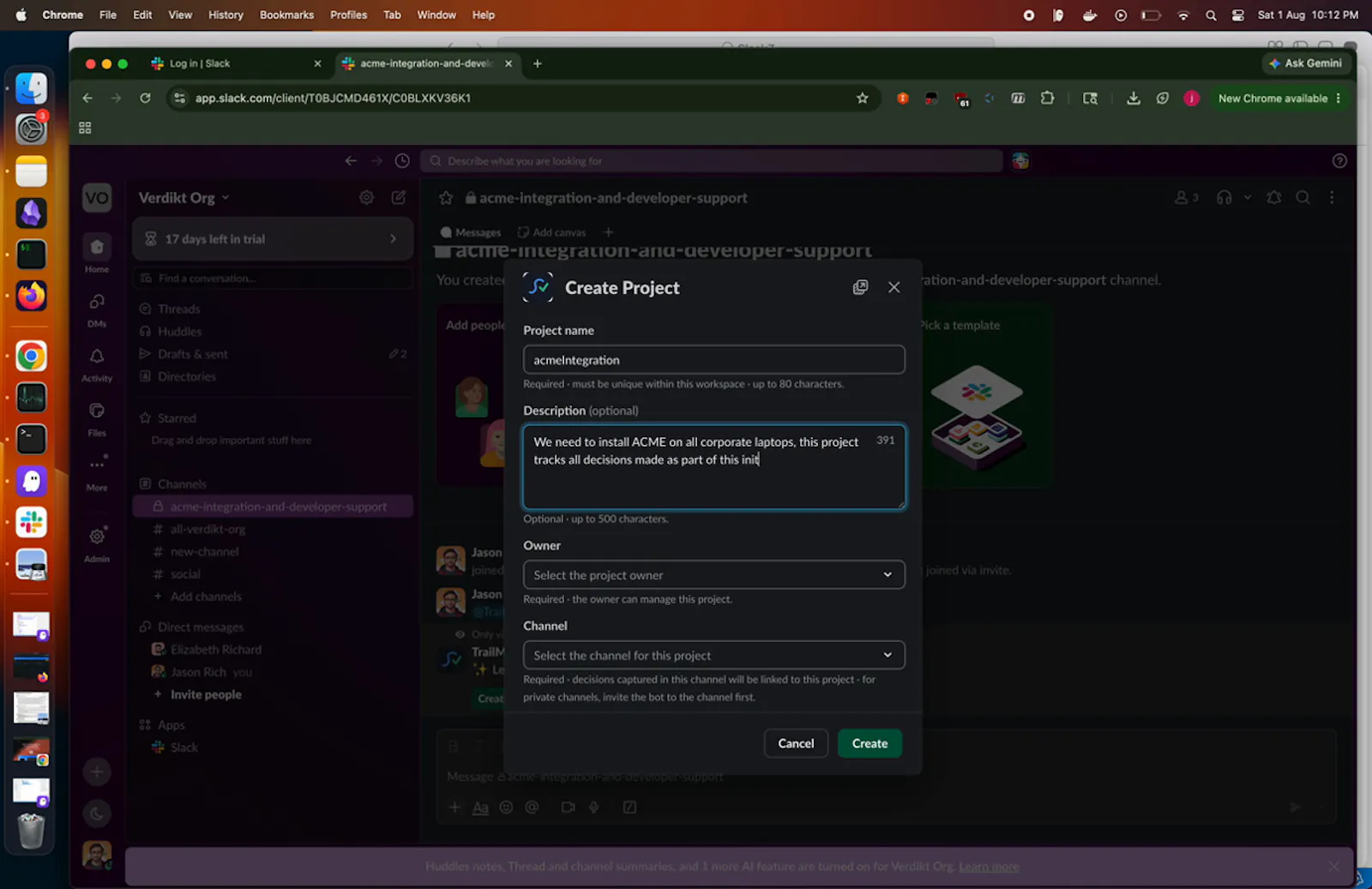Add a new workspace plus button

(97, 772)
